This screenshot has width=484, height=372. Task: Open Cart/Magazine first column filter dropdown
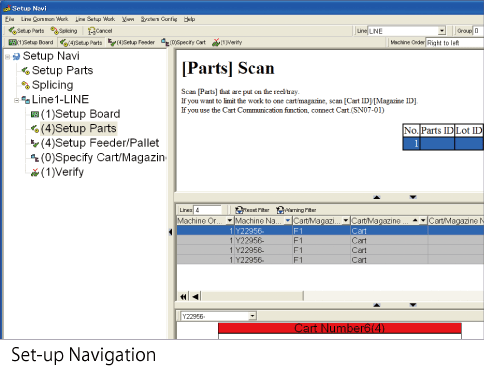pos(346,221)
